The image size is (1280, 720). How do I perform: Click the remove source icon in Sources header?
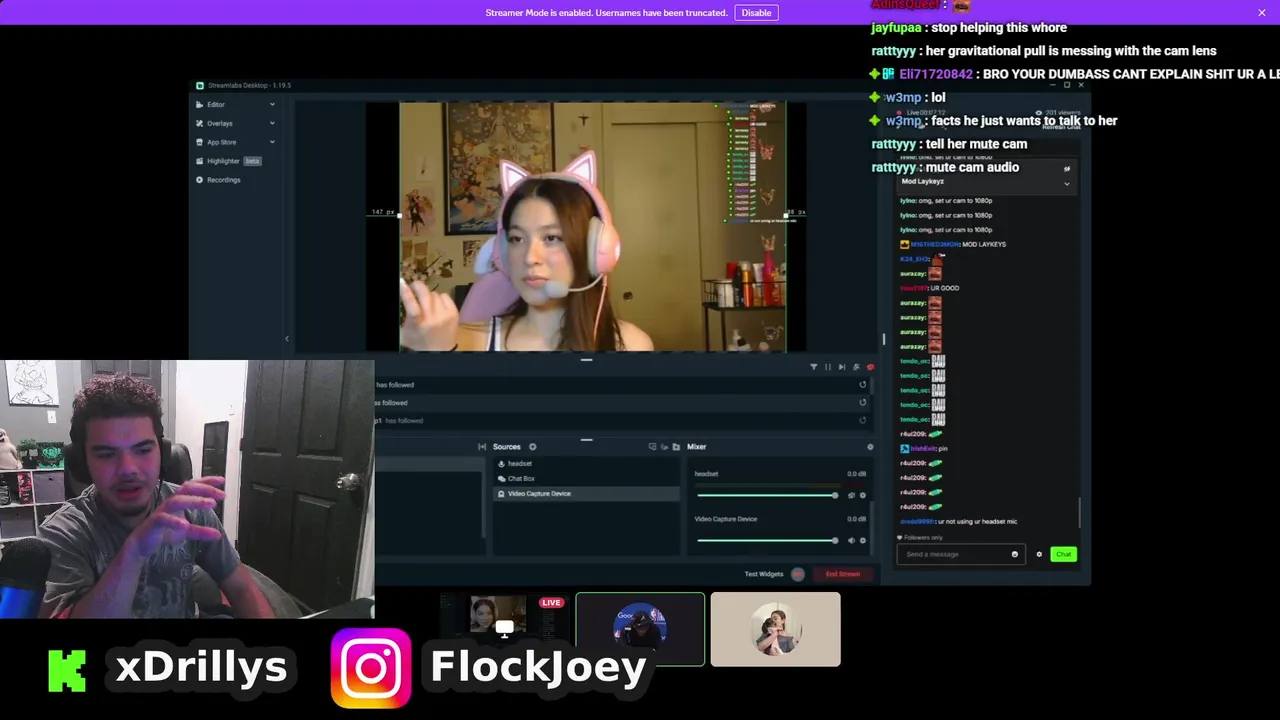(664, 447)
